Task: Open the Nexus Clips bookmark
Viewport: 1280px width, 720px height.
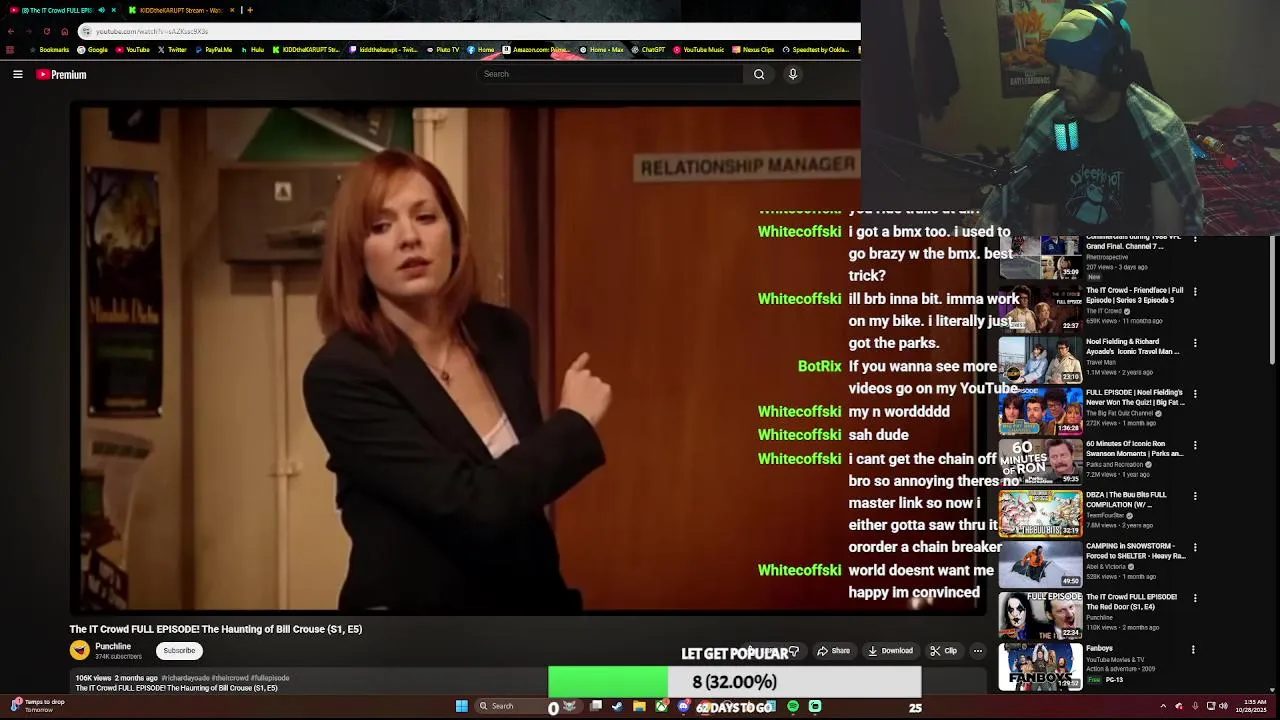Action: (x=753, y=50)
